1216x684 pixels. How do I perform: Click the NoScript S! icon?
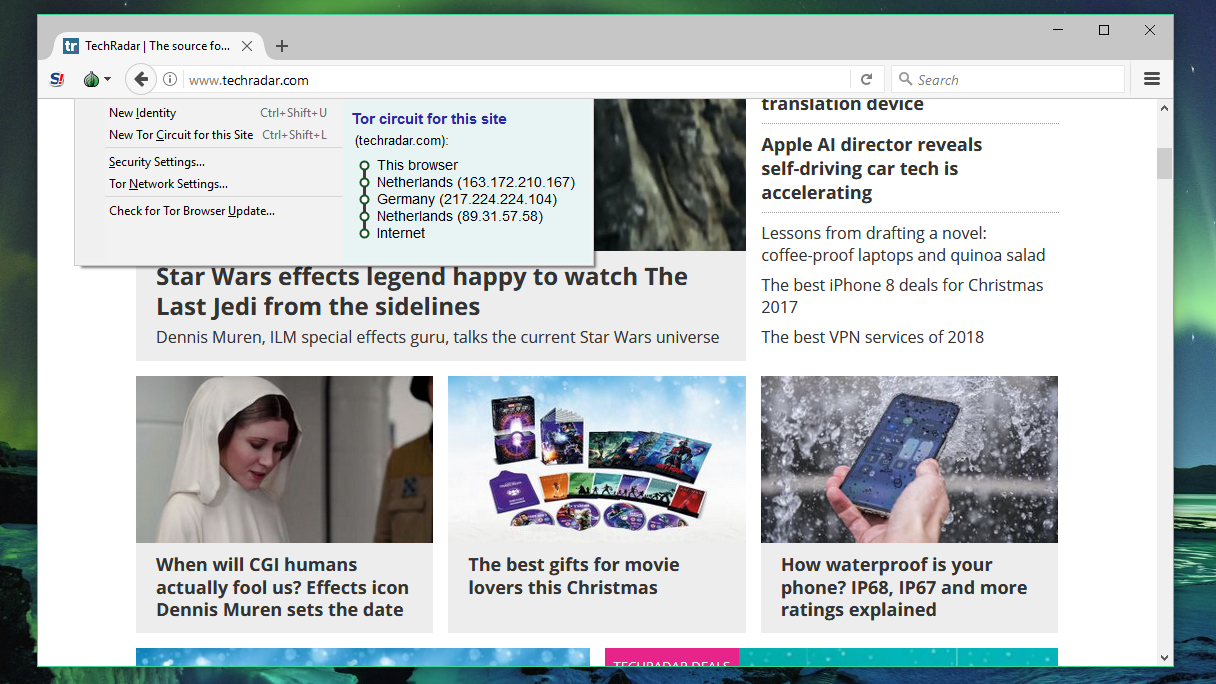(57, 79)
